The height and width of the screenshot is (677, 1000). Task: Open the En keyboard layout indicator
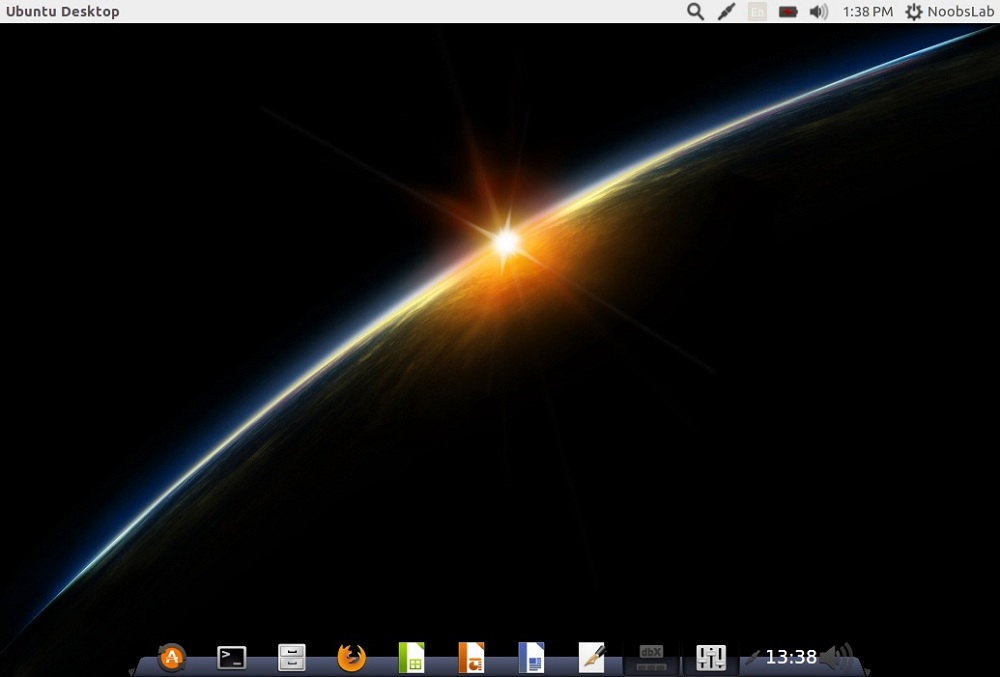pos(757,11)
